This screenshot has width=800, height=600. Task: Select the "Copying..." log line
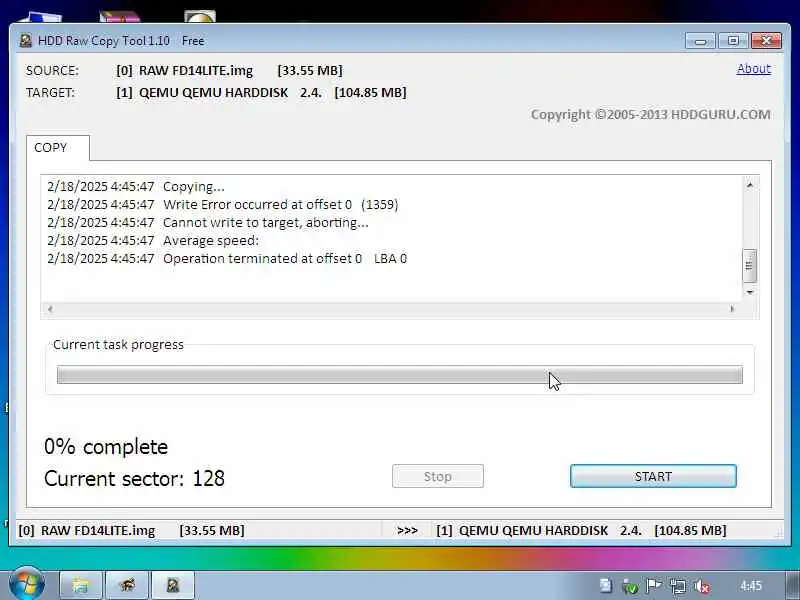tap(136, 187)
